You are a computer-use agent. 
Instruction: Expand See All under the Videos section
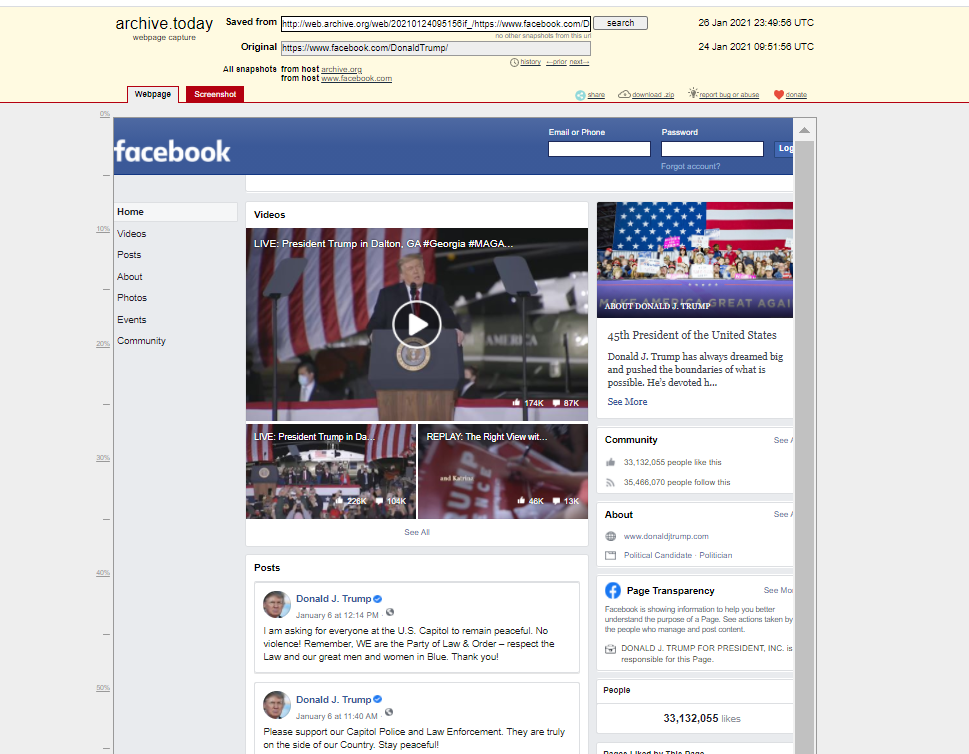tap(416, 531)
